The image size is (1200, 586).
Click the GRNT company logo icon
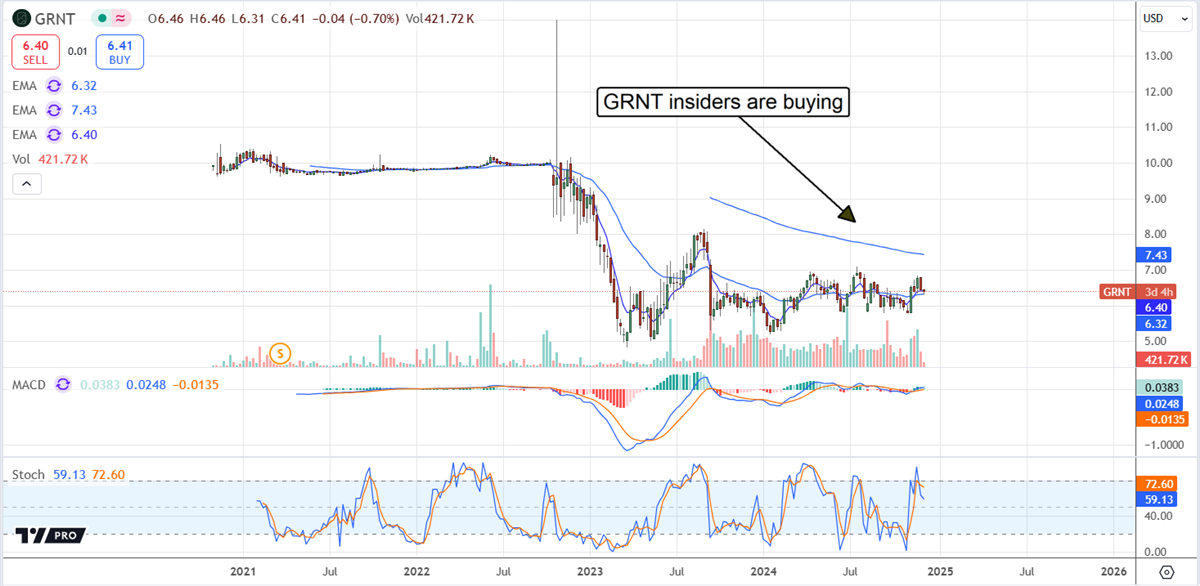[x=22, y=19]
